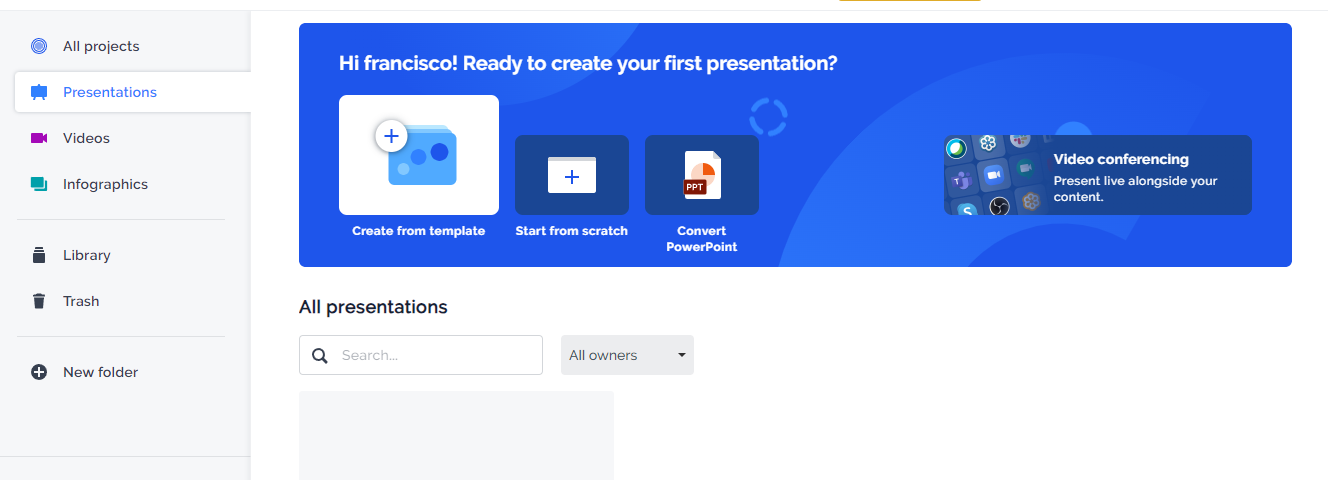Click Start from scratch label
Viewport: 1328px width, 480px height.
pyautogui.click(x=572, y=231)
